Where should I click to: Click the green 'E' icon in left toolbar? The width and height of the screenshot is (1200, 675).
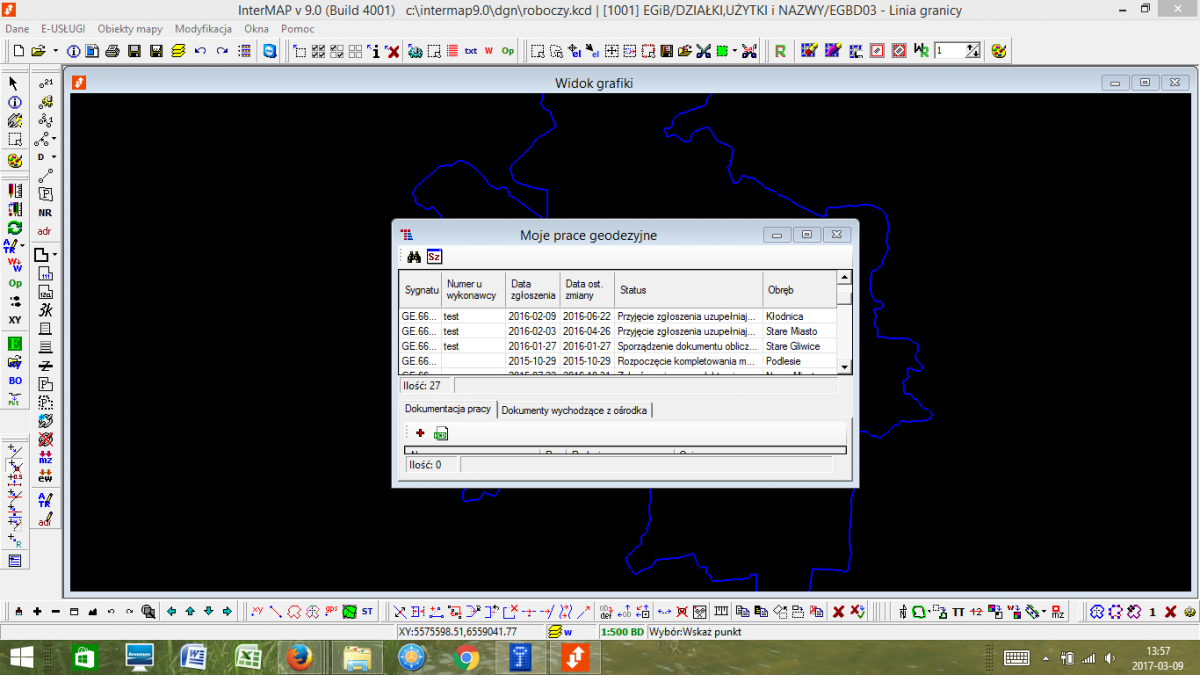[x=15, y=343]
